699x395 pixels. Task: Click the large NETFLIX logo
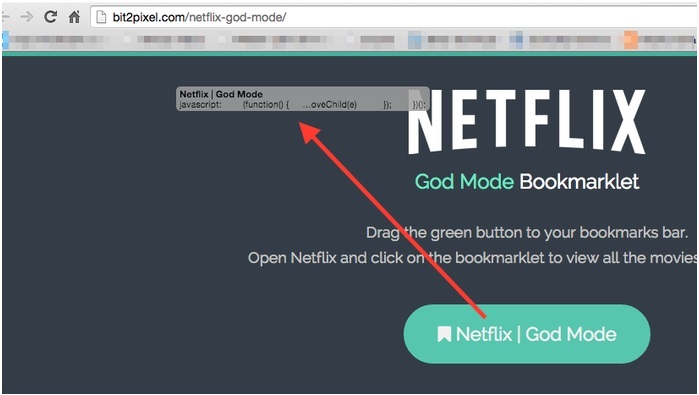[526, 121]
